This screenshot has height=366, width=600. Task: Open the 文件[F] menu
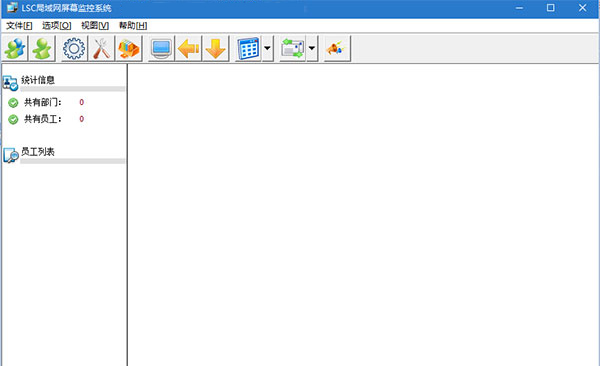19,26
